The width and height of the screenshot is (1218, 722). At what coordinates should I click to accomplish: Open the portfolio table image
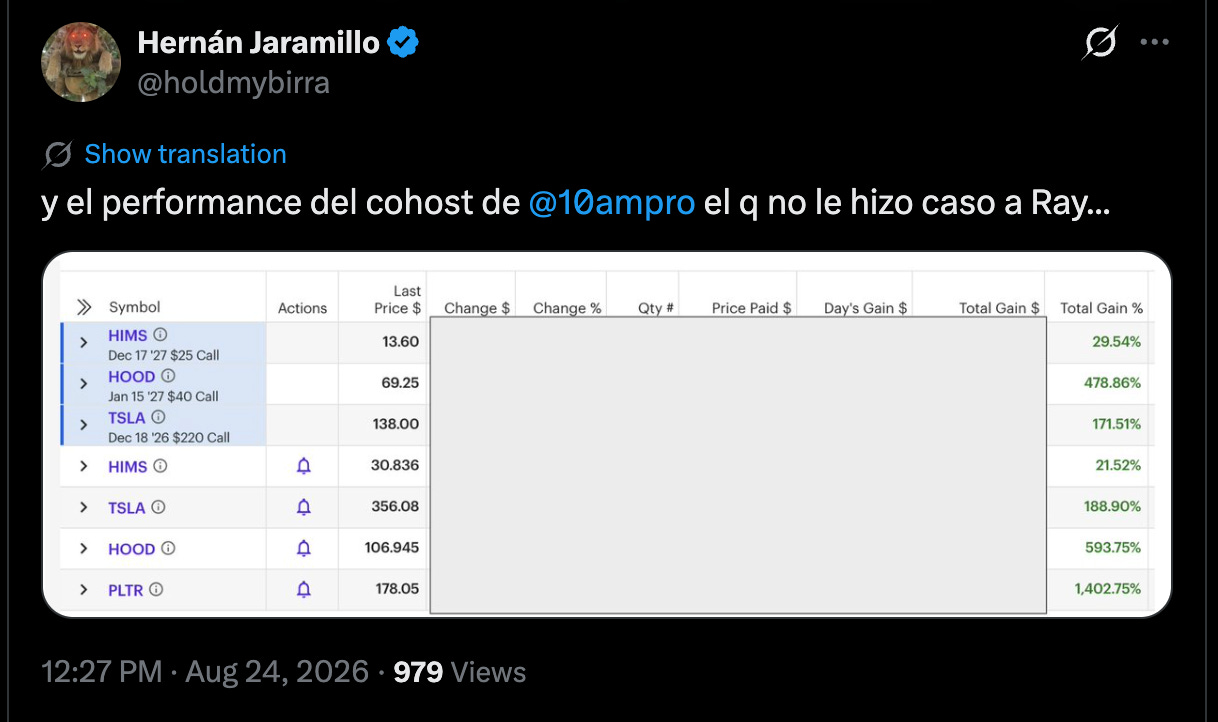pos(606,434)
